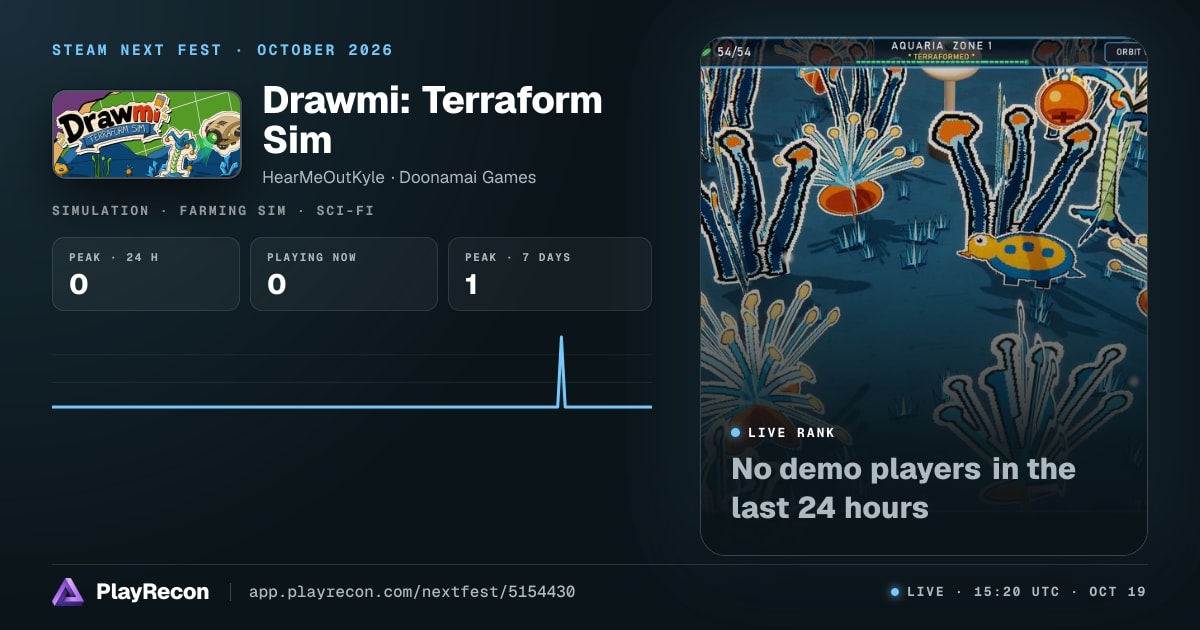
Task: Click the ORBIT button in game screenshot
Action: pos(1124,52)
